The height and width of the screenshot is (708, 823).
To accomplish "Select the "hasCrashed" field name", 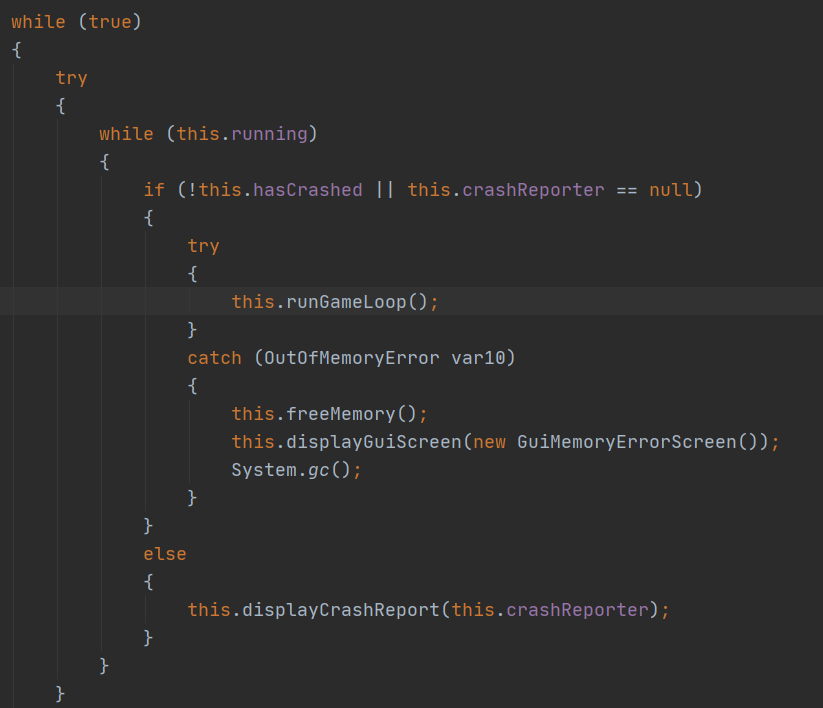I will tap(308, 190).
